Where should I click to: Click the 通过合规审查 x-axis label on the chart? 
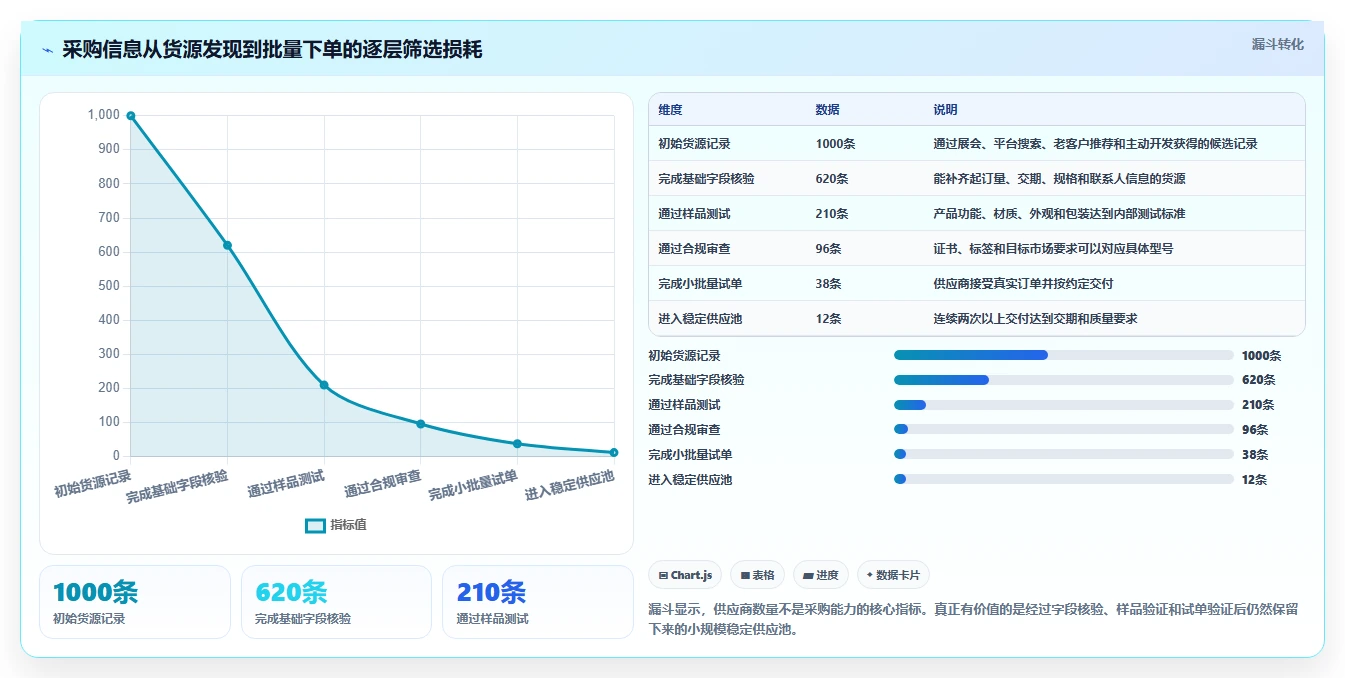pyautogui.click(x=382, y=484)
